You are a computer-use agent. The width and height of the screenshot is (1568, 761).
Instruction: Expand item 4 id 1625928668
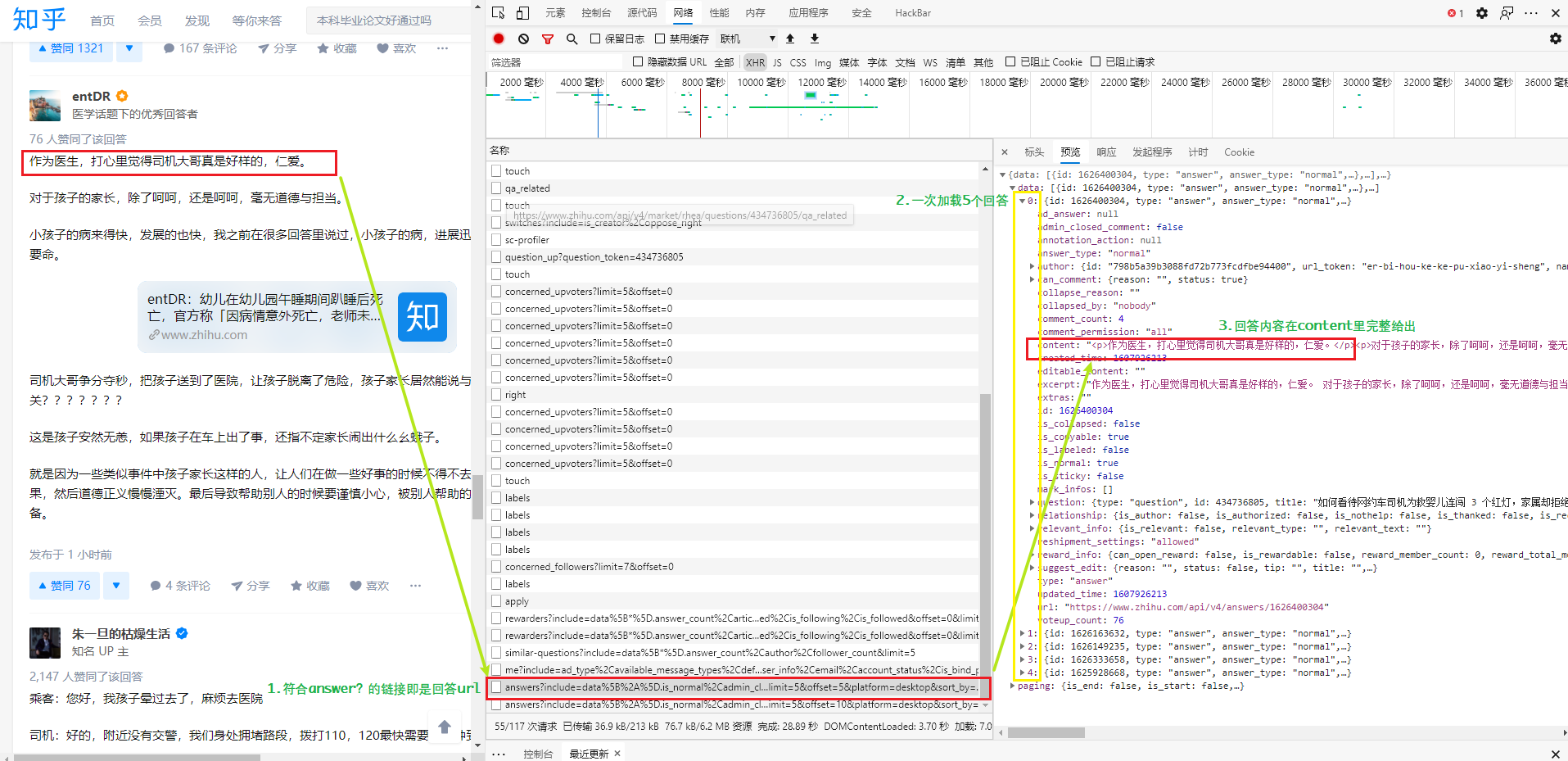(1022, 673)
